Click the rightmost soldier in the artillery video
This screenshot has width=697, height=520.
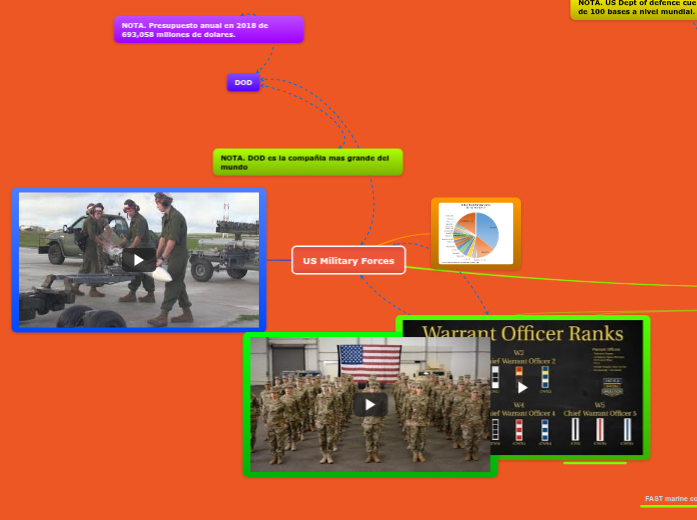coord(173,255)
